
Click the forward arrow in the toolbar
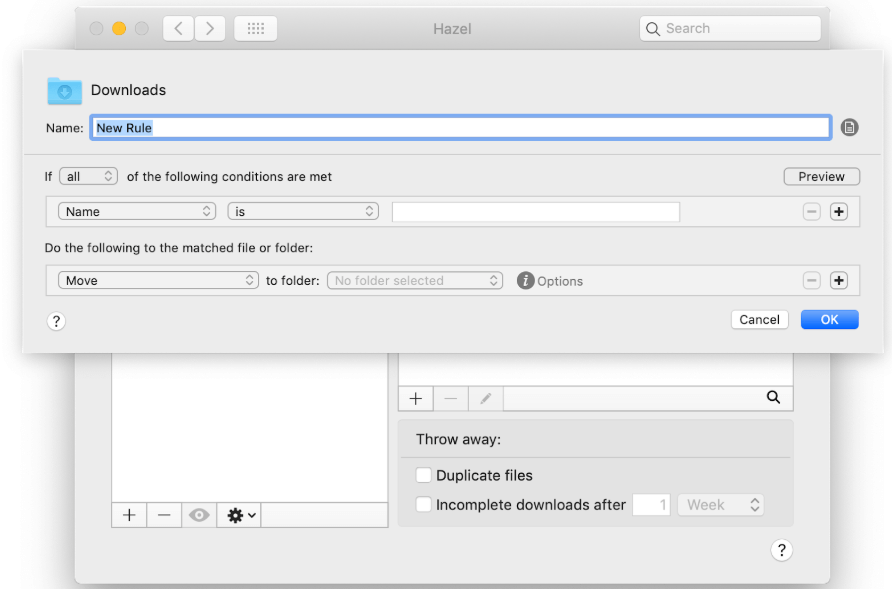(210, 28)
